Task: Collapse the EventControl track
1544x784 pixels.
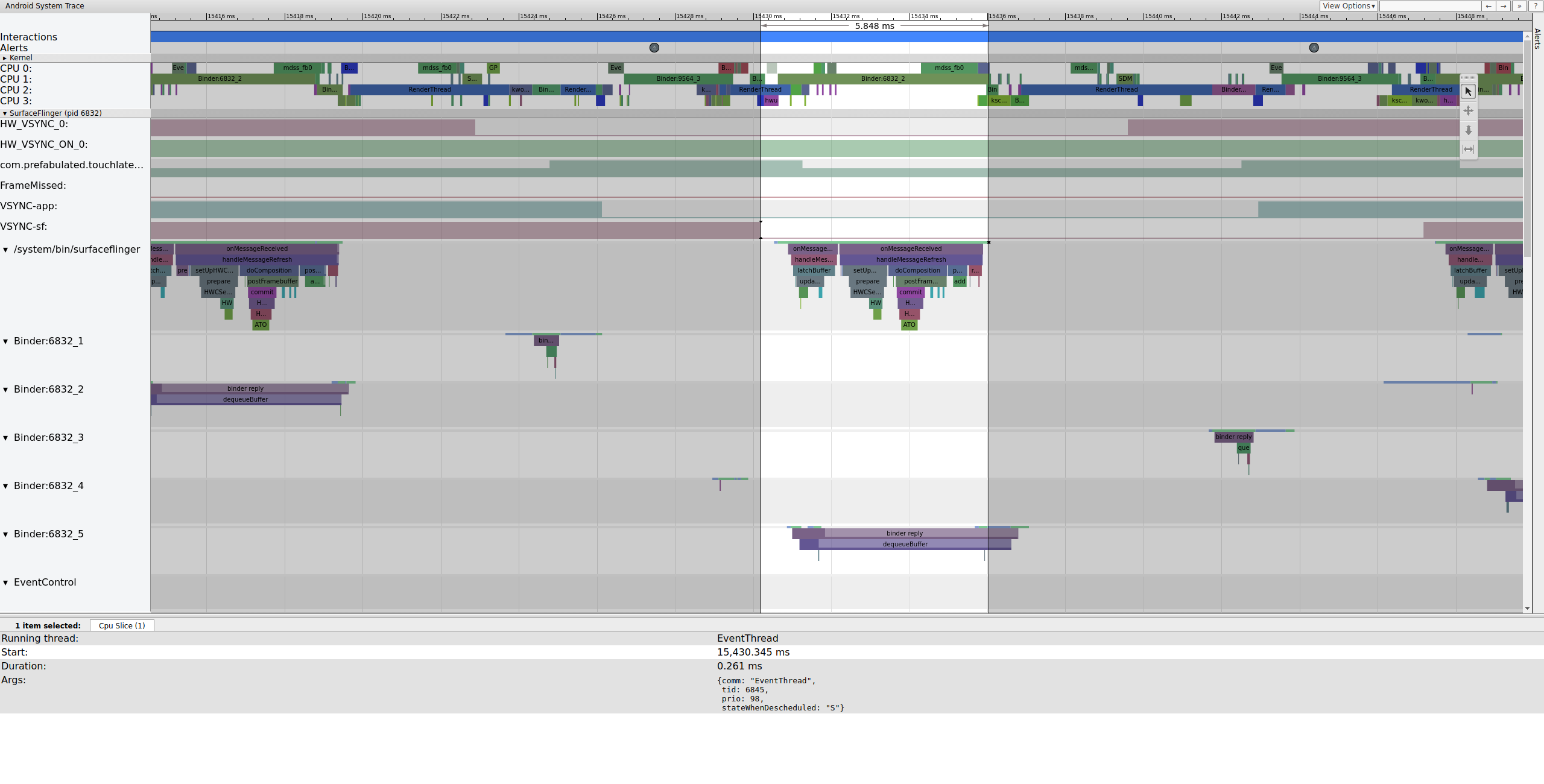Action: click(5, 583)
